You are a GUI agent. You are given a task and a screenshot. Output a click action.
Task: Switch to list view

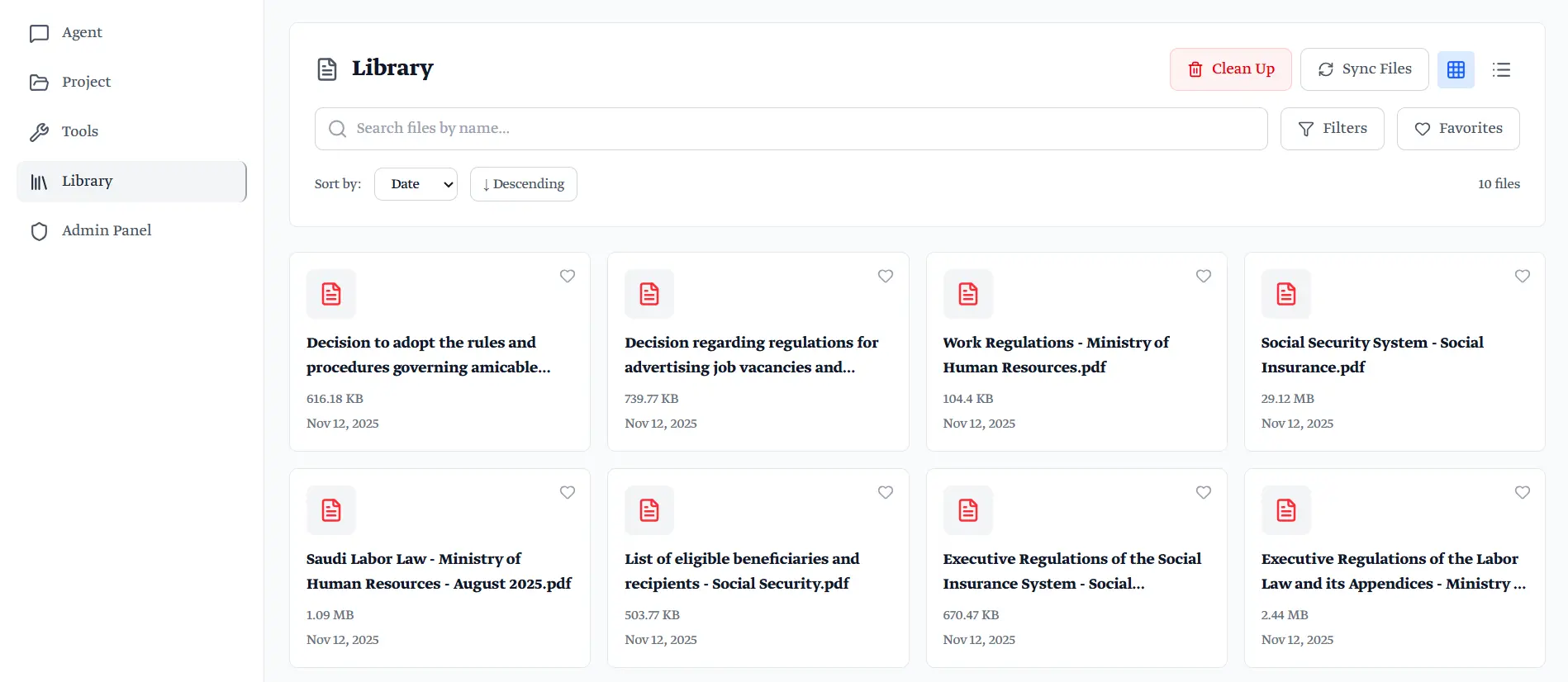(x=1501, y=69)
